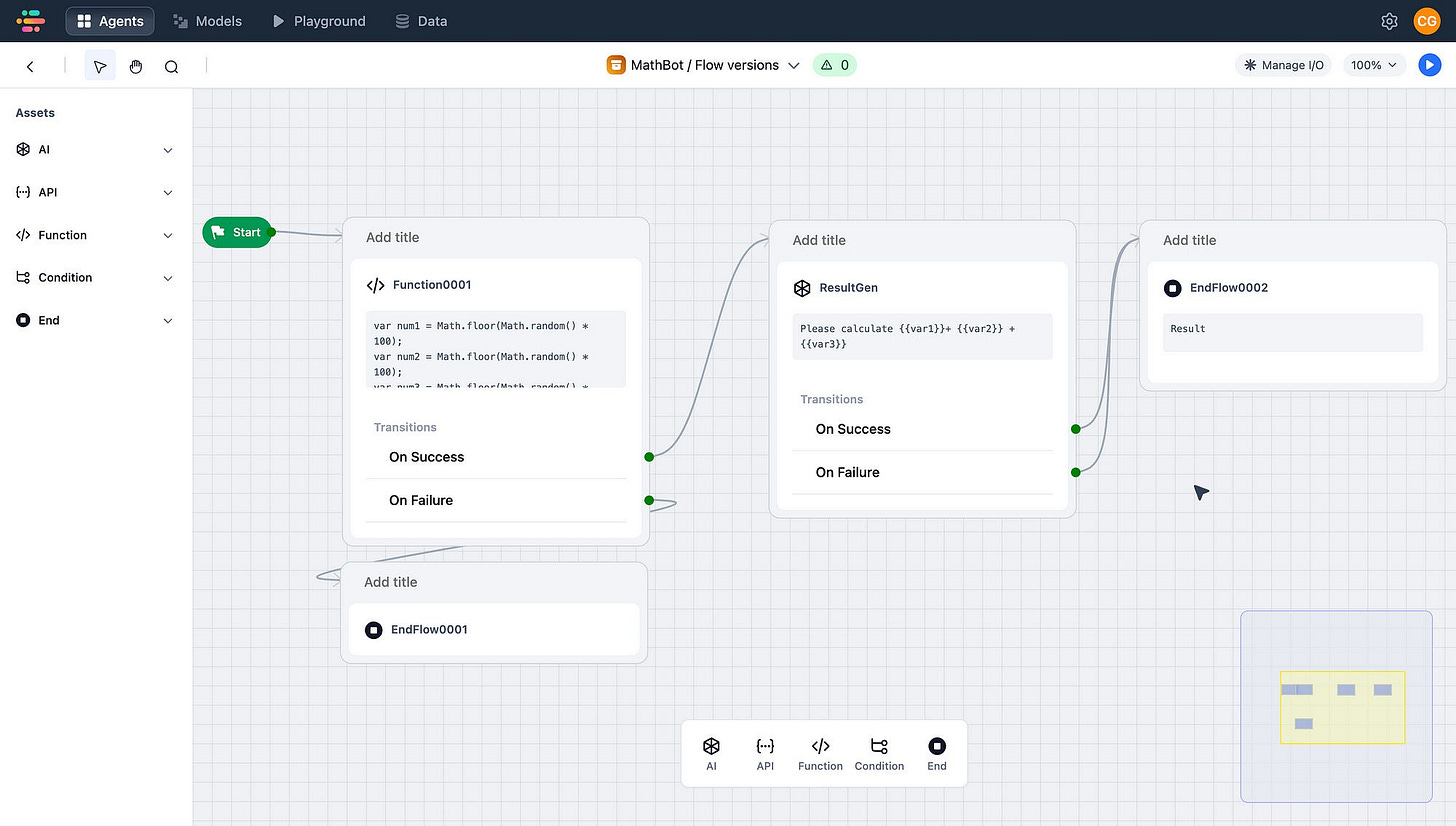1456x826 pixels.
Task: Switch to the Models tab
Action: tap(207, 20)
